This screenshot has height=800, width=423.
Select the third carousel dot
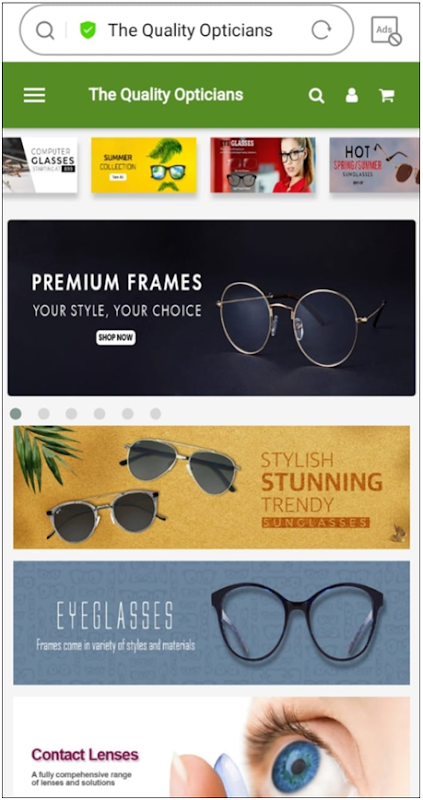[71, 413]
